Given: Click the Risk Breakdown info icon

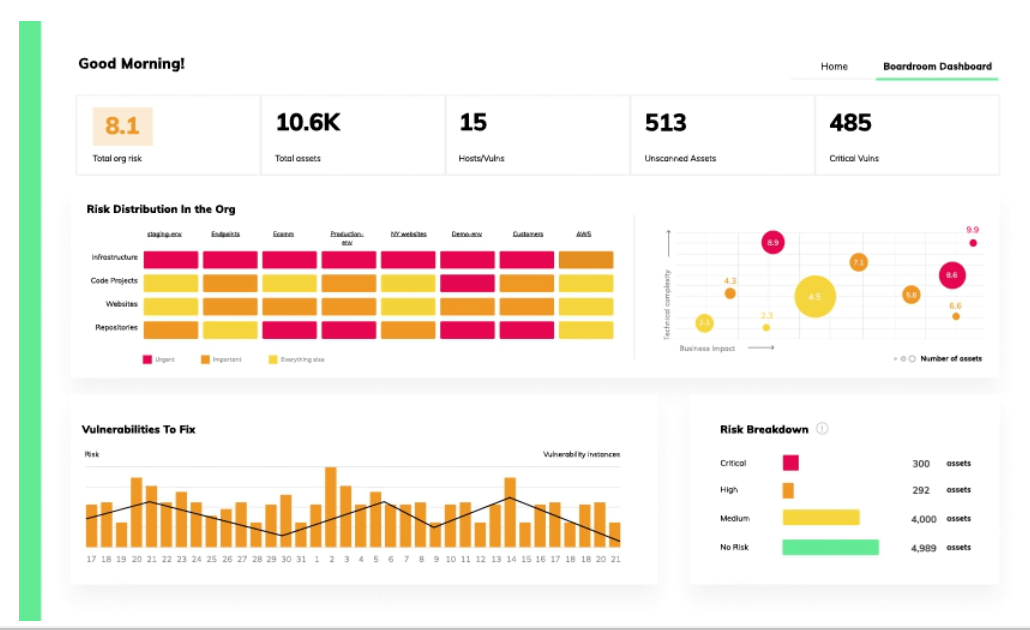Looking at the screenshot, I should point(822,429).
